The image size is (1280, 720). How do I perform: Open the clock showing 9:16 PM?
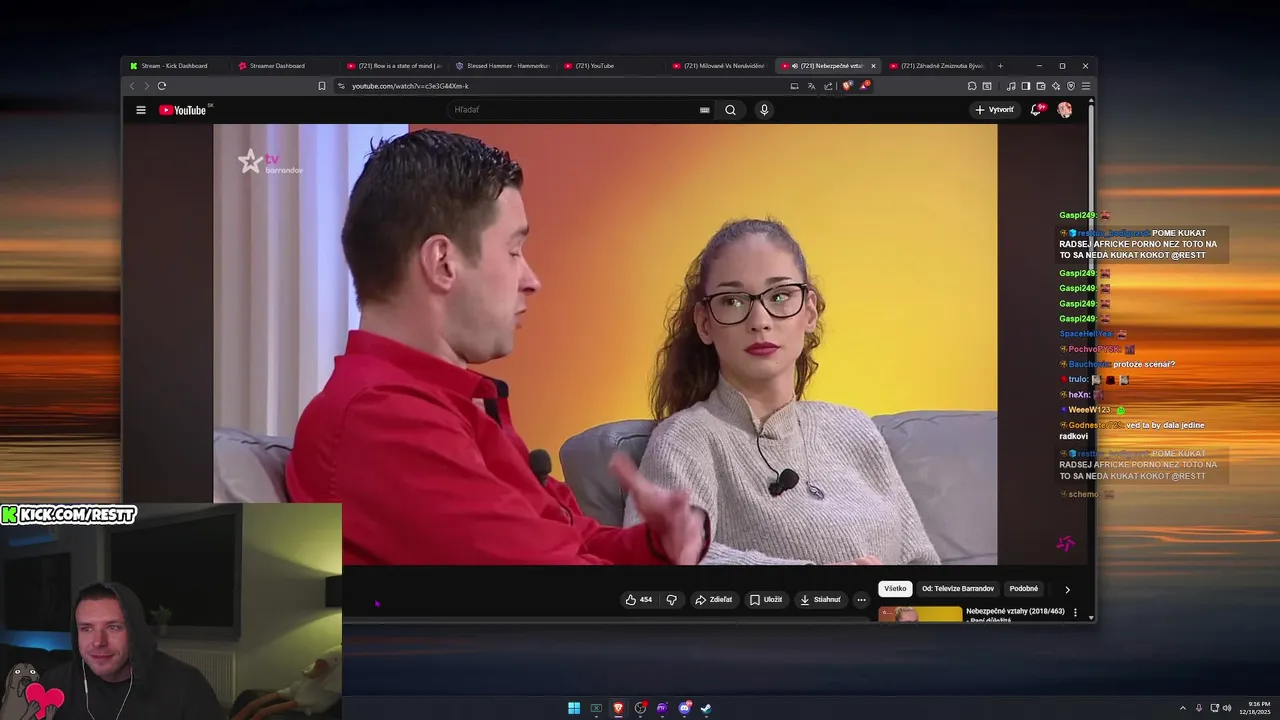[x=1255, y=708]
